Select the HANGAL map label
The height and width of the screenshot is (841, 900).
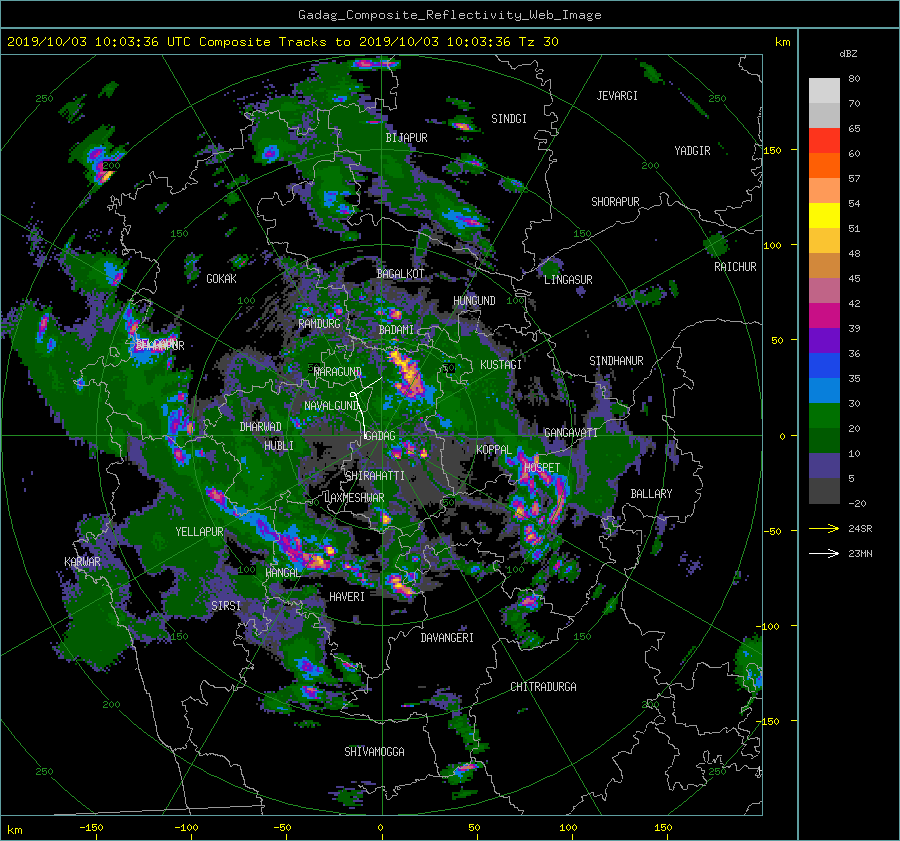coord(282,573)
